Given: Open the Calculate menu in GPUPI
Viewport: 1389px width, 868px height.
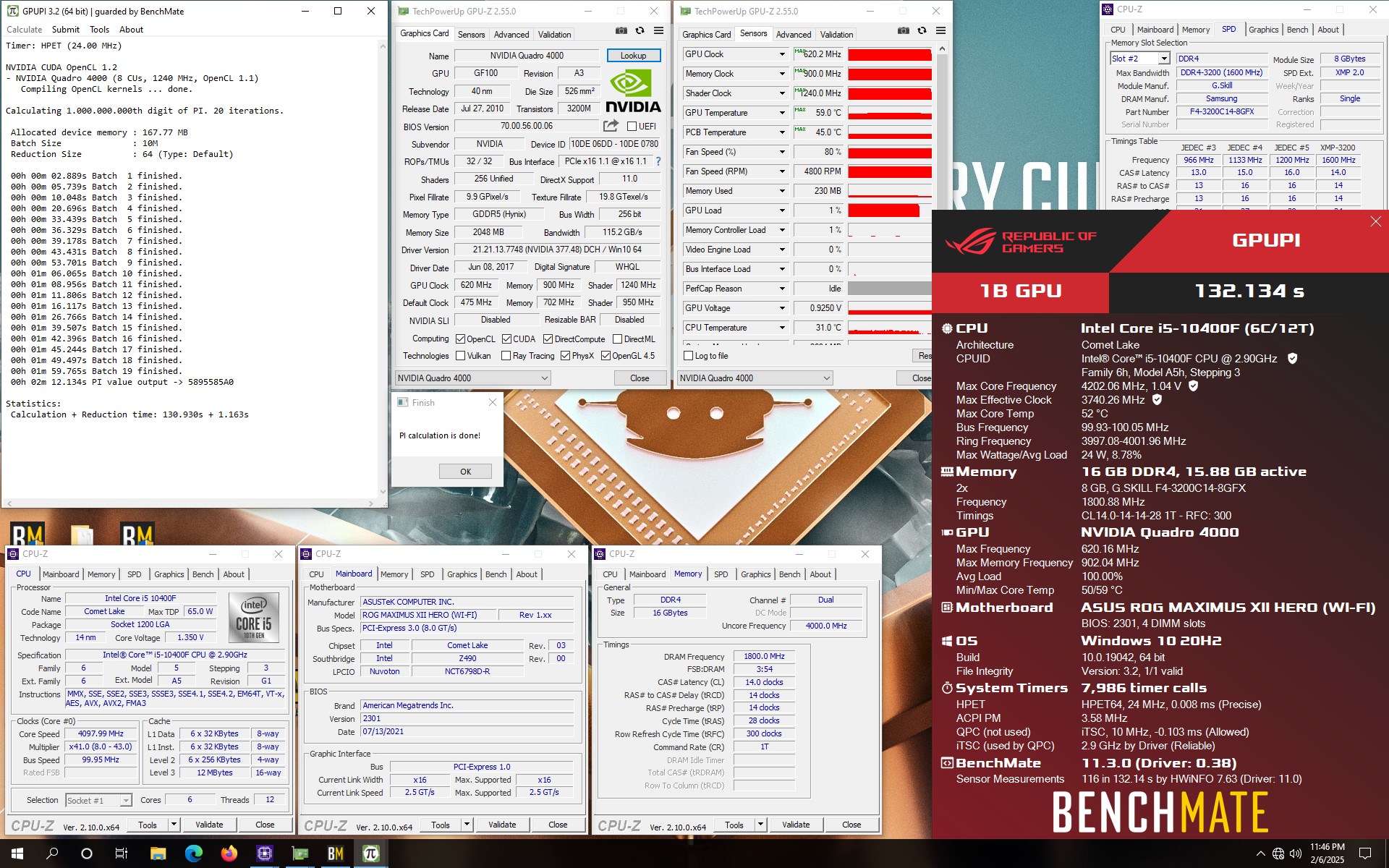Looking at the screenshot, I should 25,30.
